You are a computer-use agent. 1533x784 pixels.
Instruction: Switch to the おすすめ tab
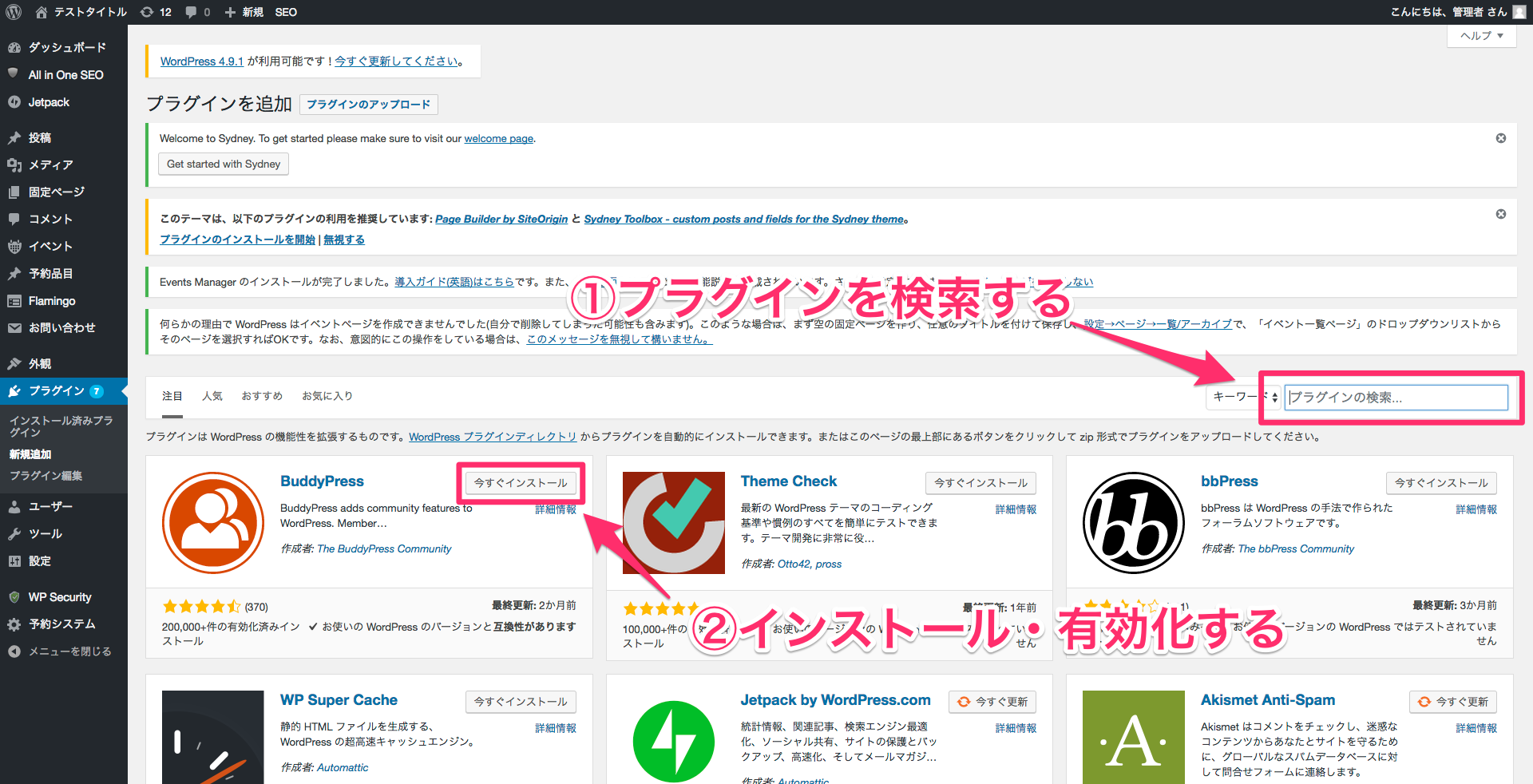pos(262,396)
